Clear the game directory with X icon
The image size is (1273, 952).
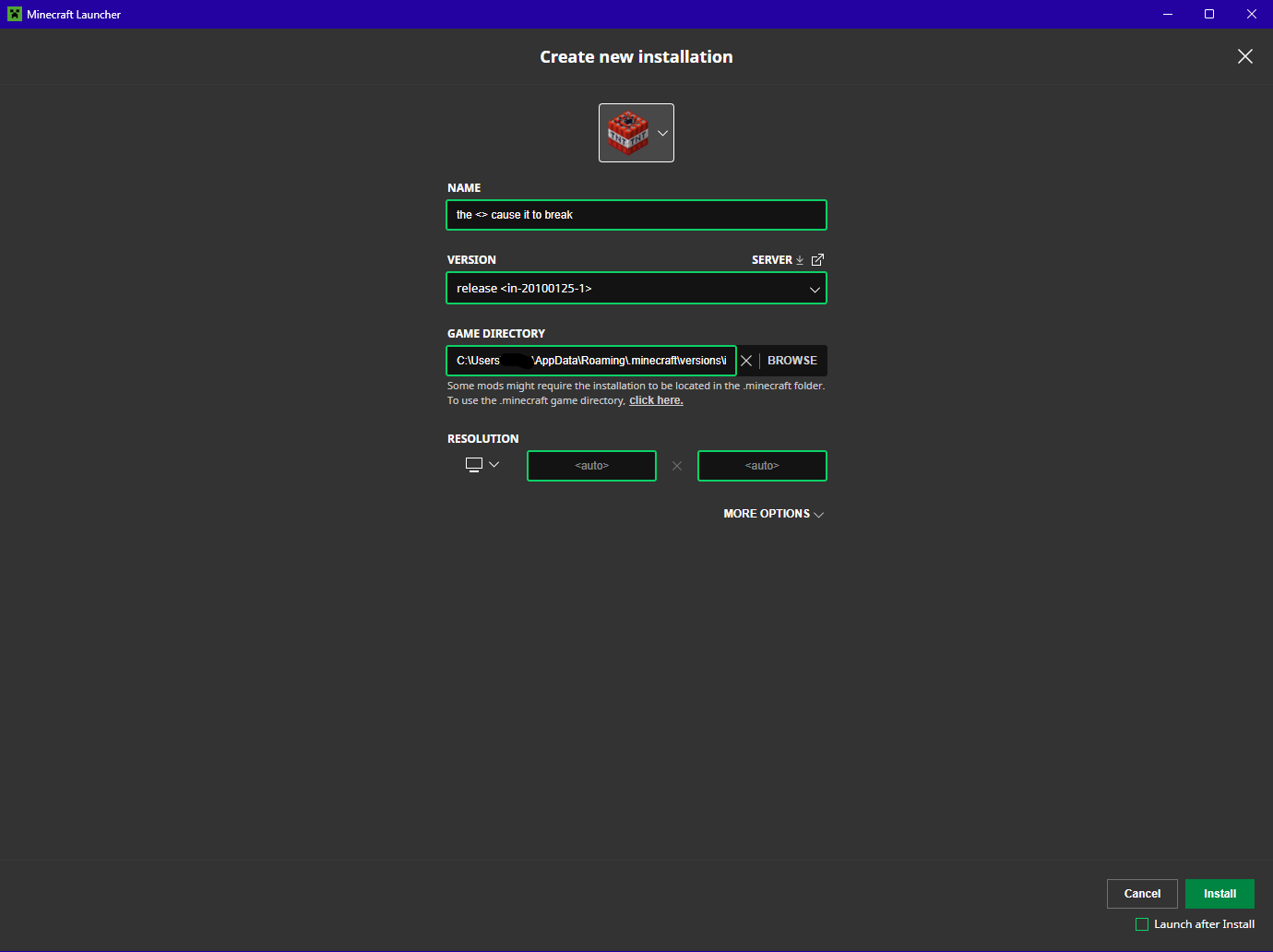pyautogui.click(x=746, y=361)
